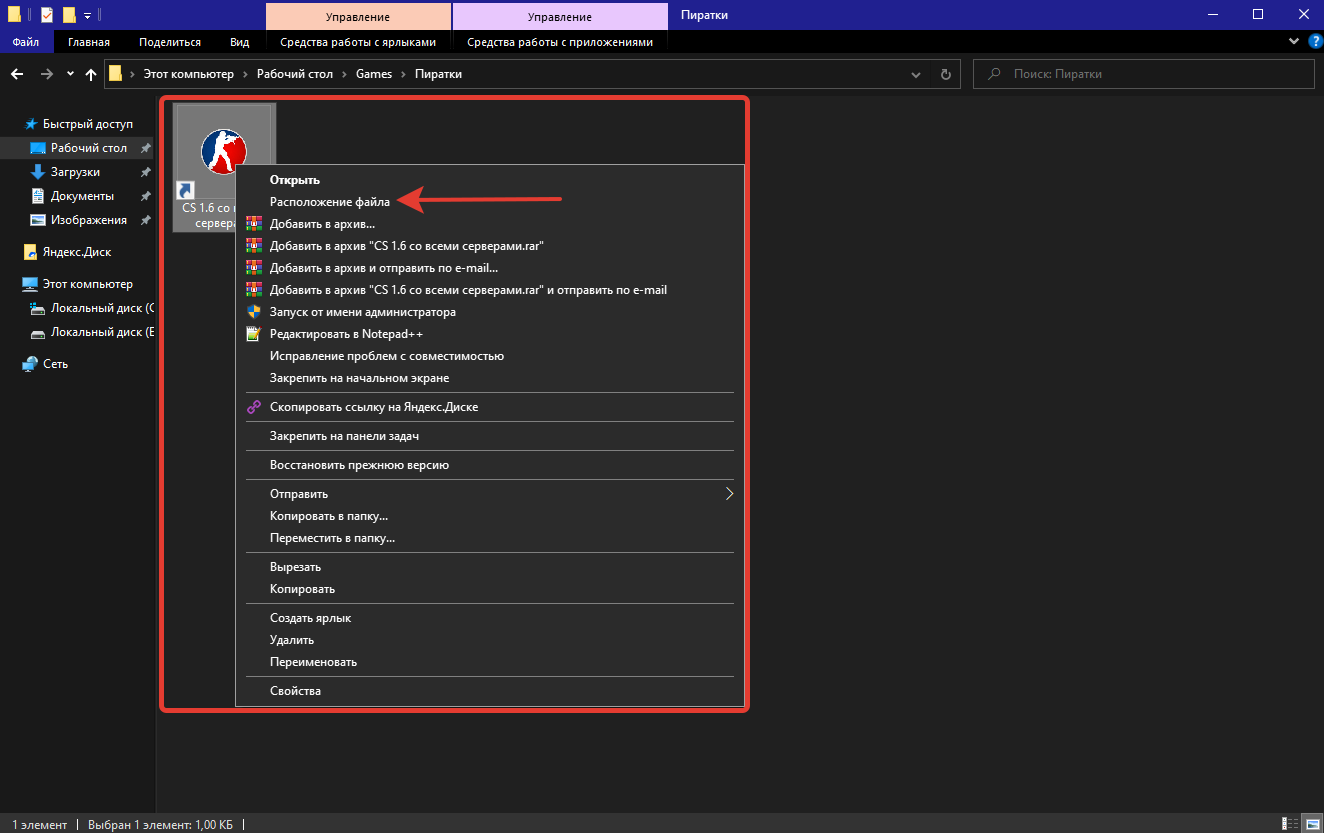Select the Downloads folder icon in sidebar
This screenshot has height=833, width=1324.
click(x=38, y=172)
